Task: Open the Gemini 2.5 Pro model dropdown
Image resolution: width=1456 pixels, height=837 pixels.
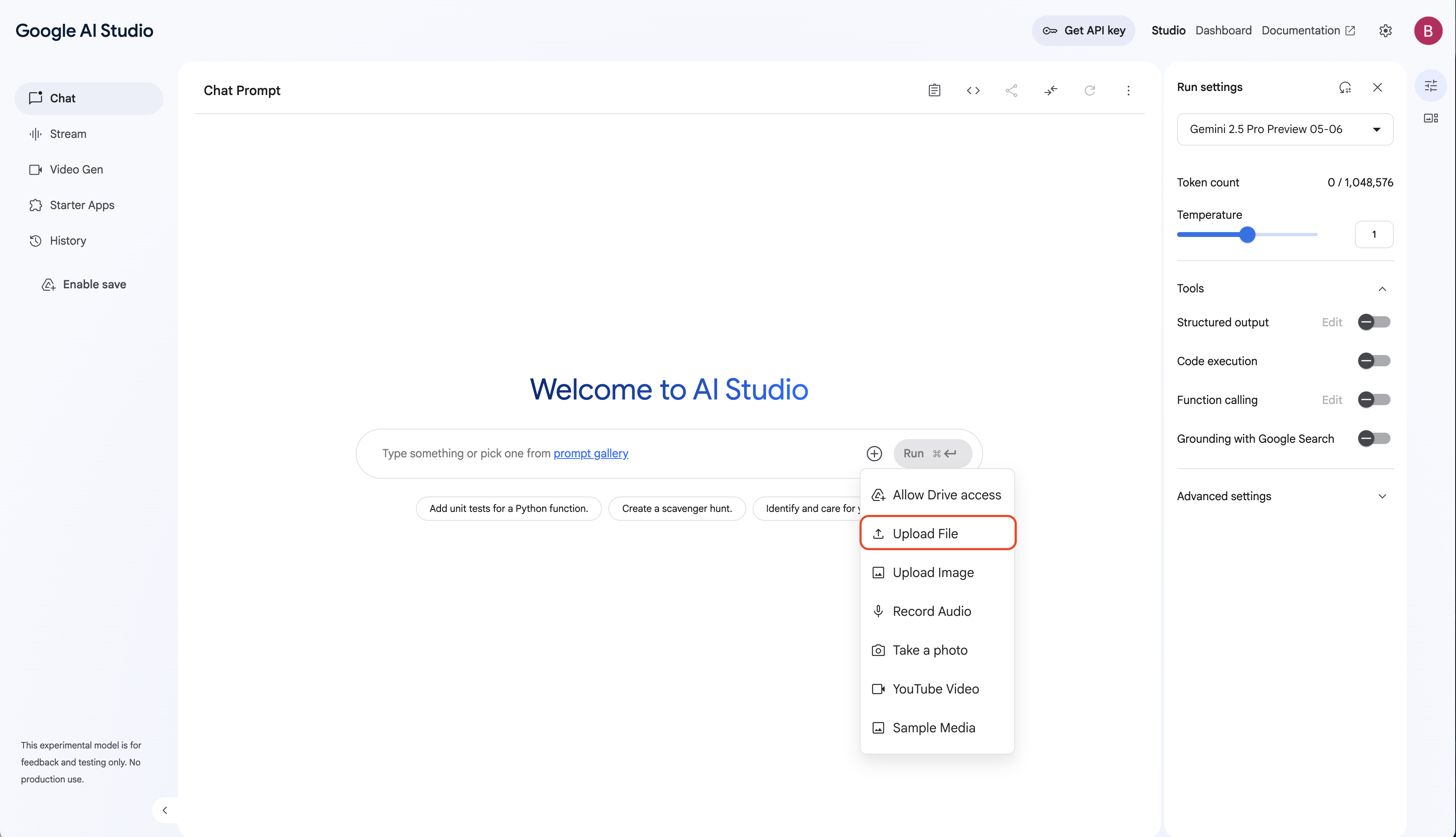Action: [x=1285, y=129]
